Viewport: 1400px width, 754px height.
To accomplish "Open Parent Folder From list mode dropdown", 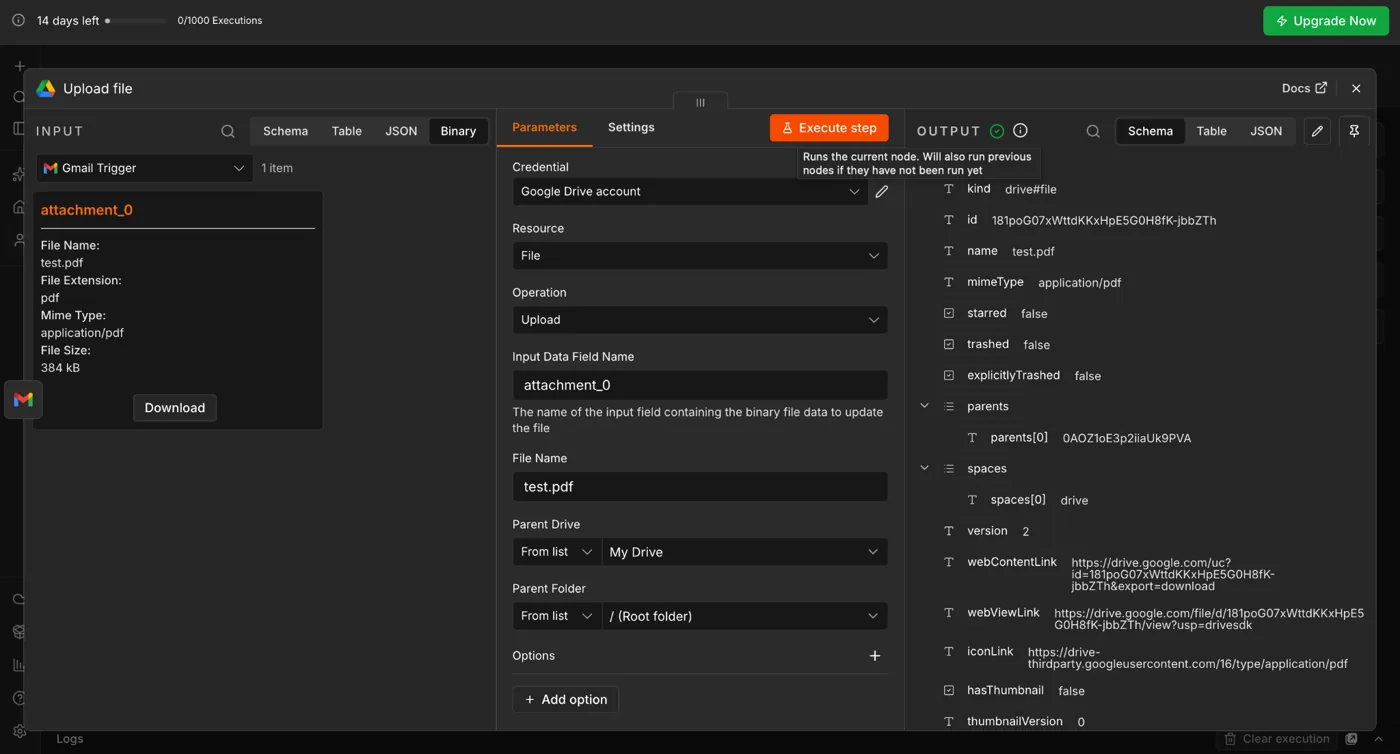I will click(x=557, y=616).
